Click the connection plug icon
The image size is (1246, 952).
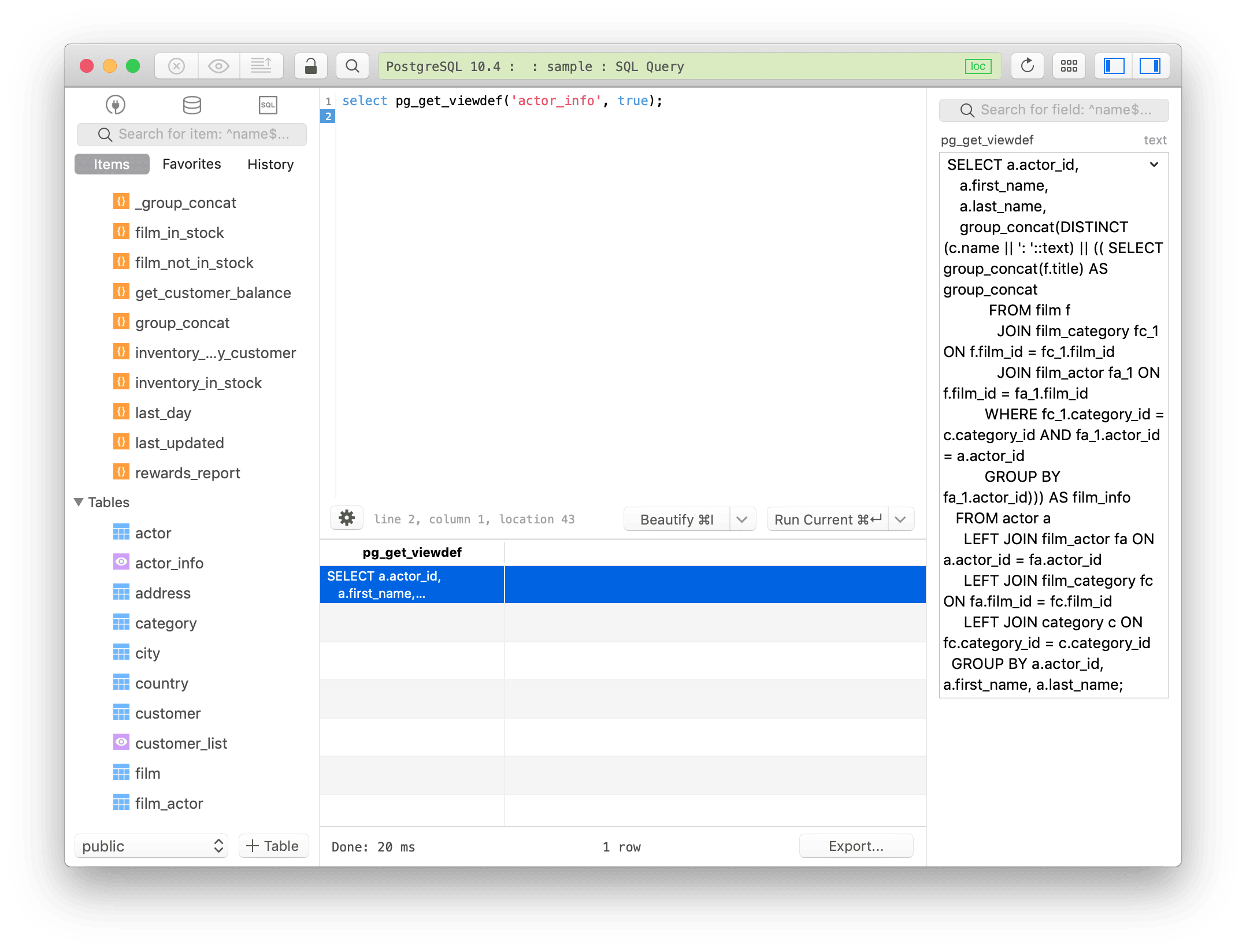[116, 105]
